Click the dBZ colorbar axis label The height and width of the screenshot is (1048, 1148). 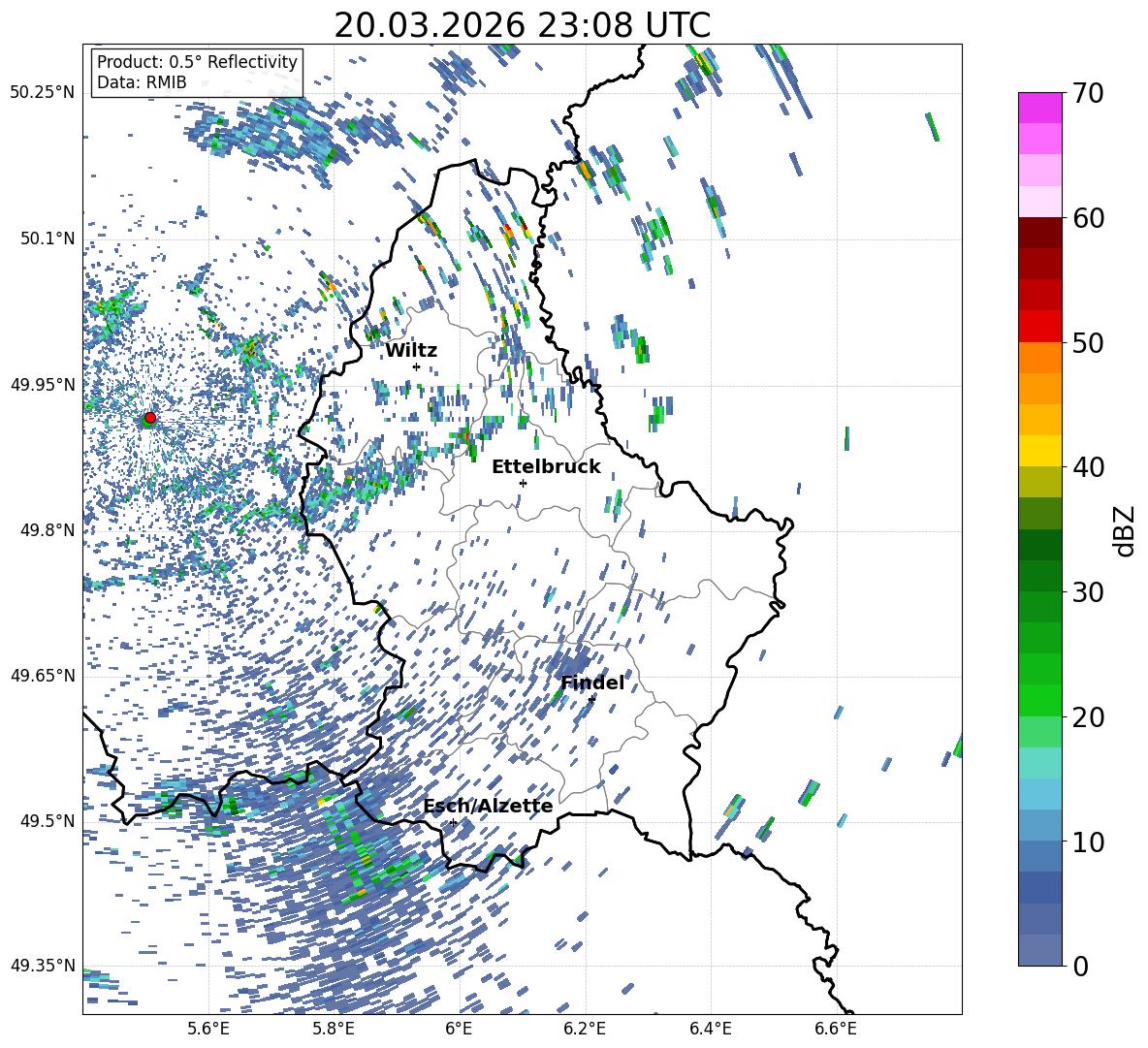[1126, 530]
